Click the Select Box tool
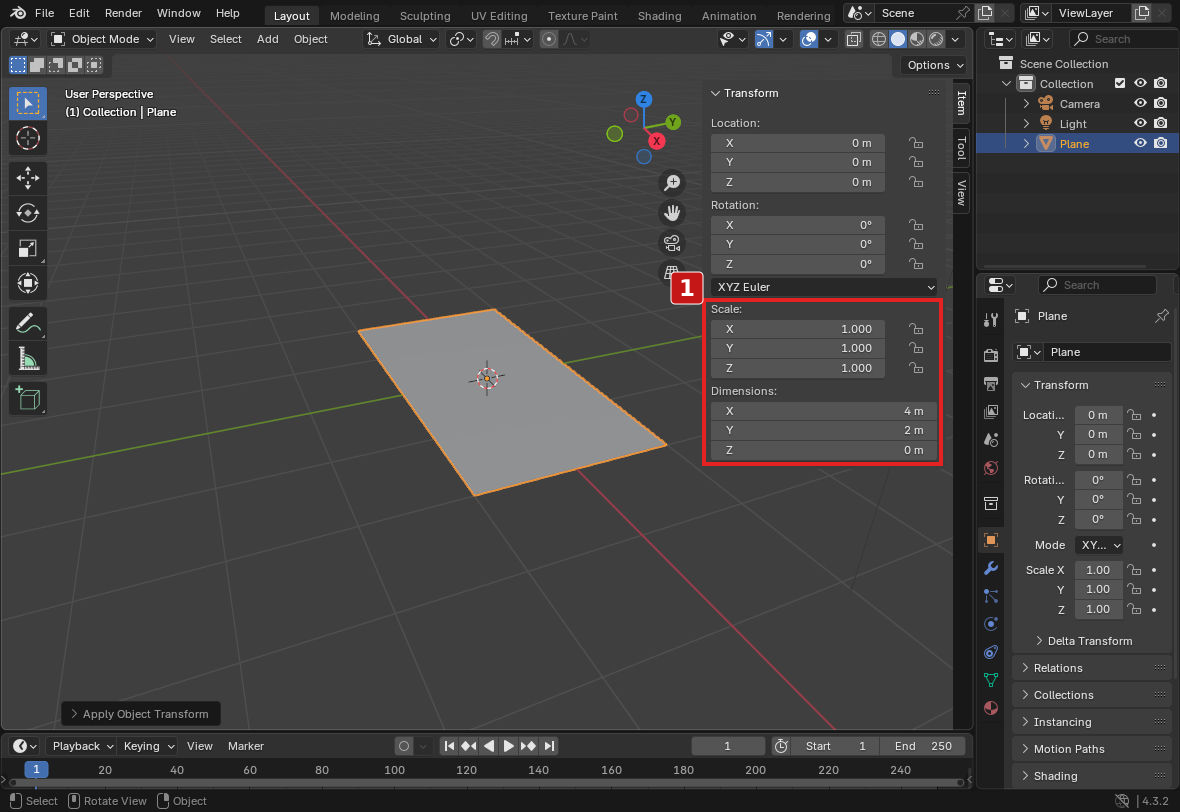The width and height of the screenshot is (1180, 812). pos(28,104)
